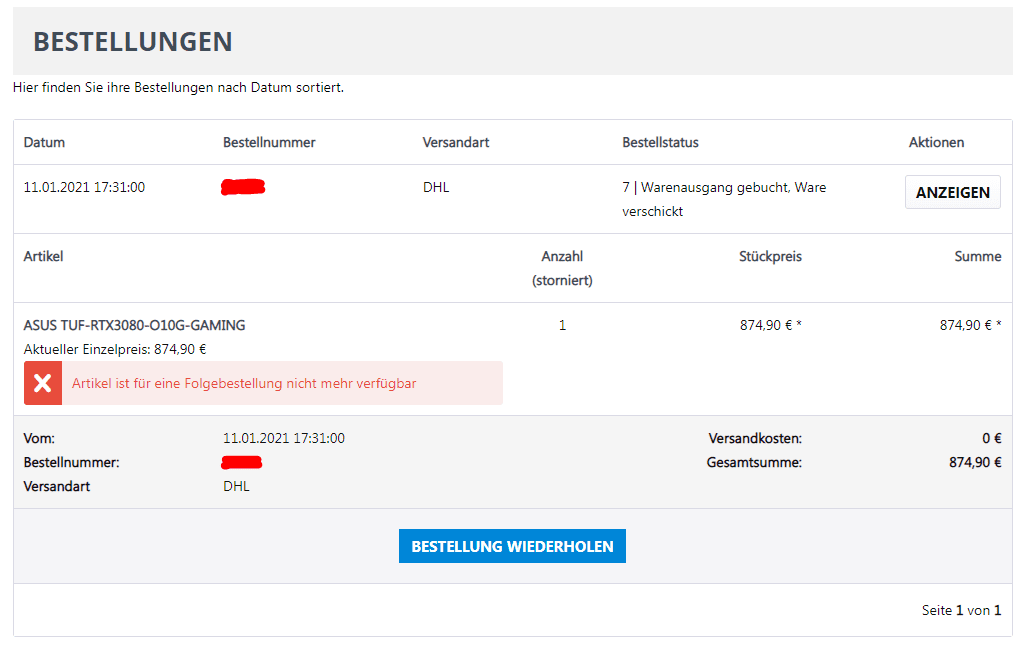The width and height of the screenshot is (1026, 648).
Task: Click the Stückpreis column header
Action: click(x=770, y=257)
